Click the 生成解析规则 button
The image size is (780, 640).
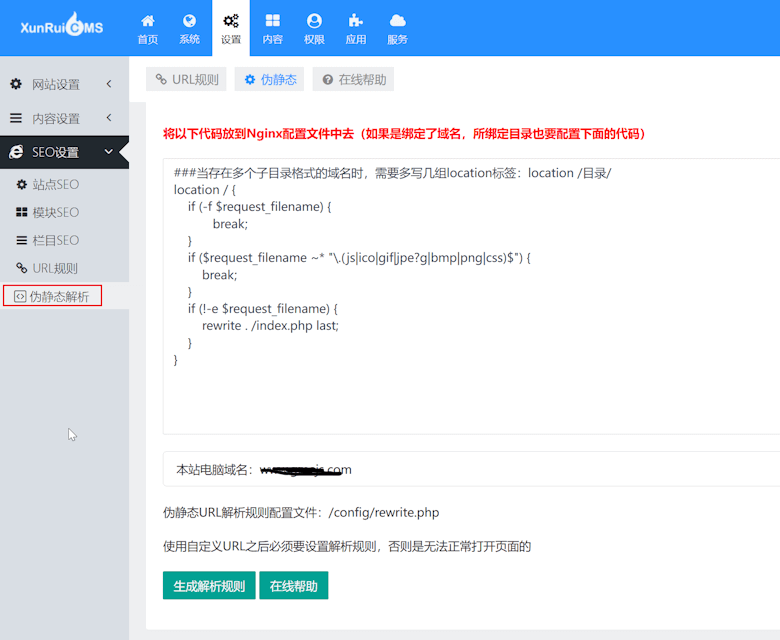(209, 586)
